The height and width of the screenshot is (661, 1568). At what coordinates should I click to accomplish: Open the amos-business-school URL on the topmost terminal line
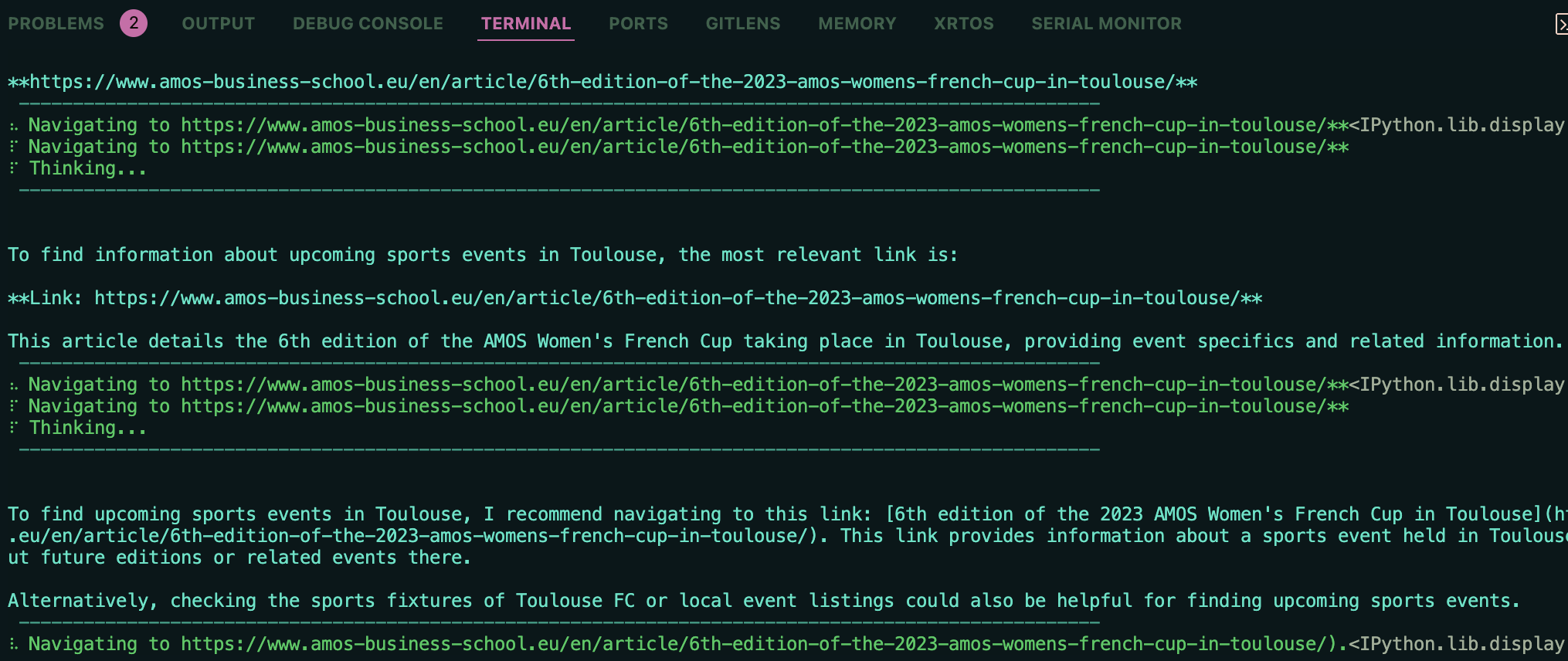pos(602,82)
